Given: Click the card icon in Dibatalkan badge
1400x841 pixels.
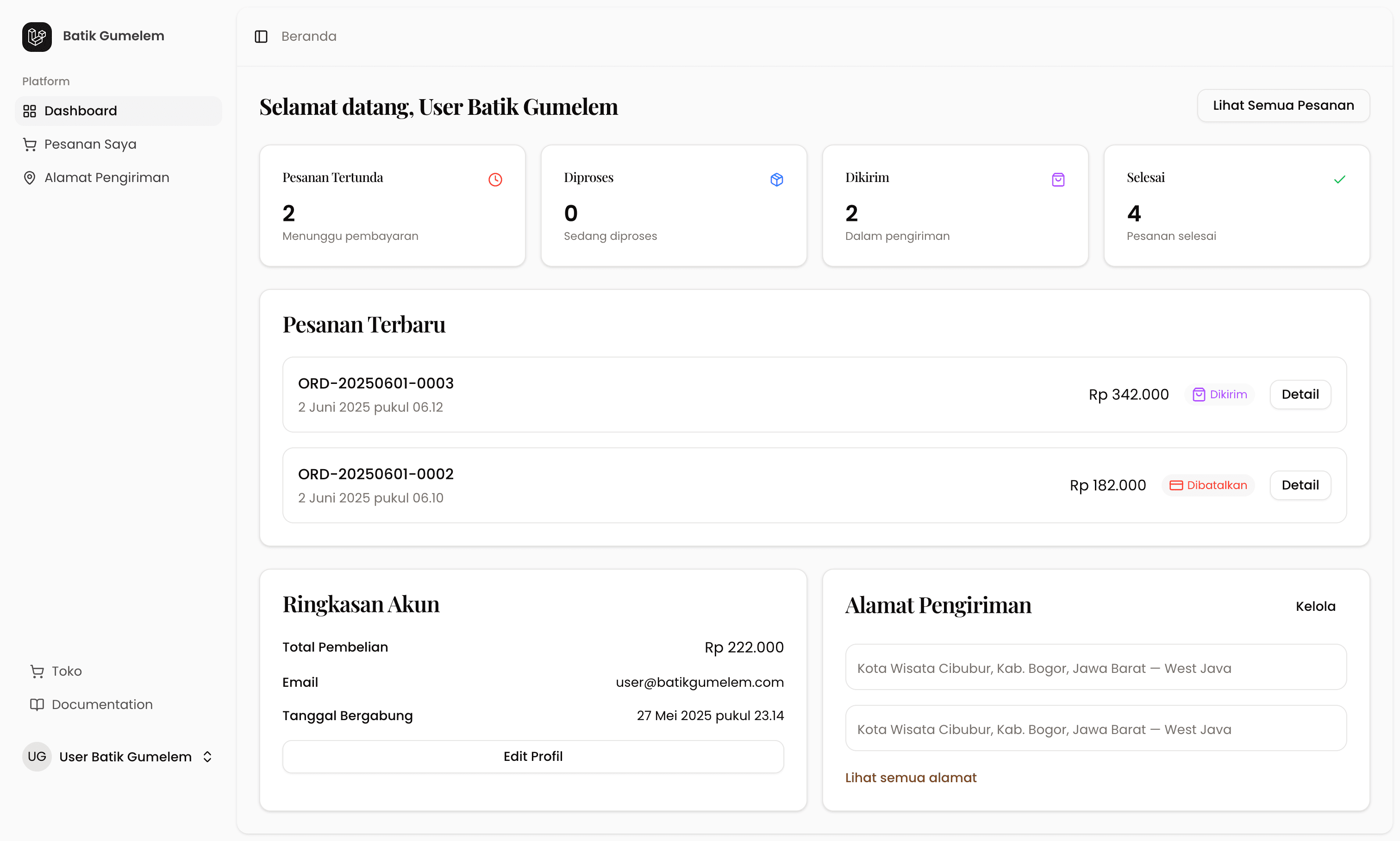Looking at the screenshot, I should (x=1176, y=486).
